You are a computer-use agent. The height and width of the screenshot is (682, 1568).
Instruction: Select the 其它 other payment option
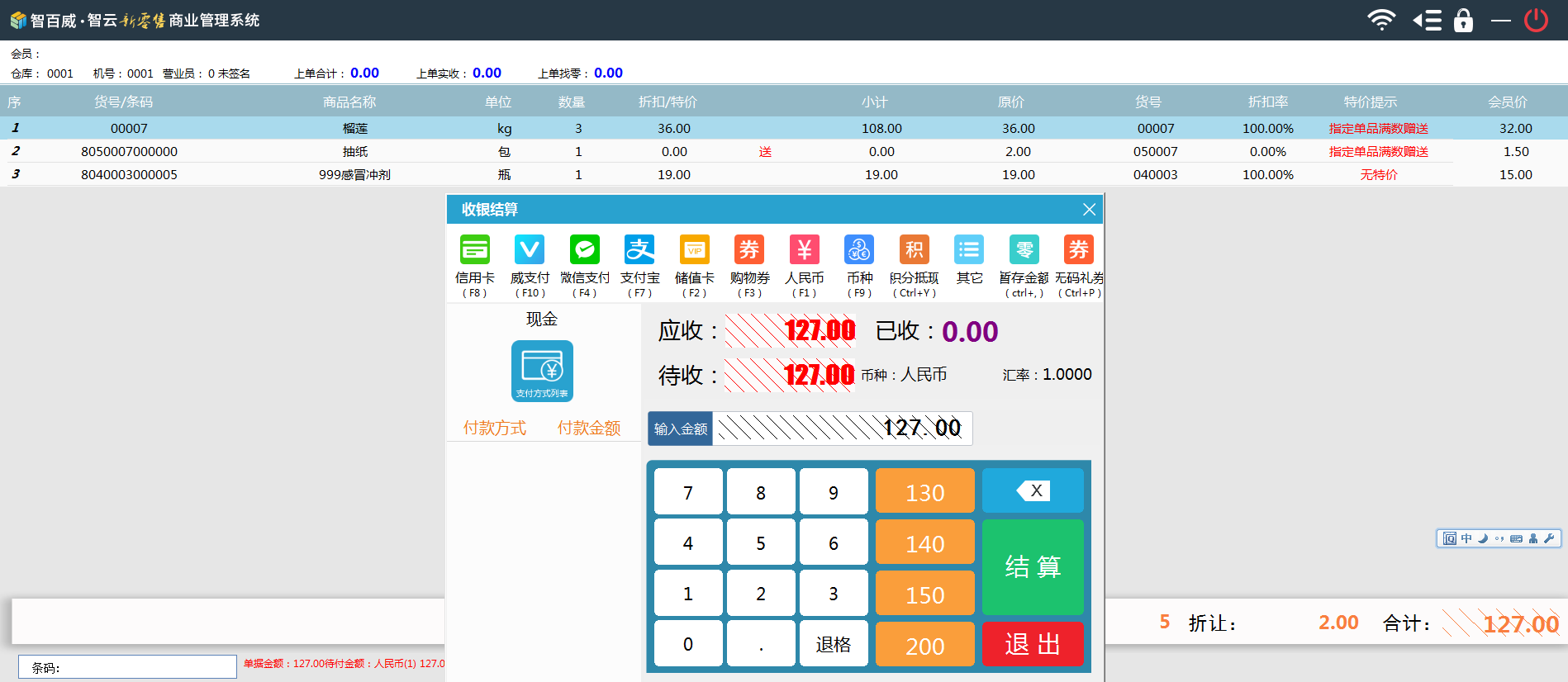pyautogui.click(x=969, y=250)
